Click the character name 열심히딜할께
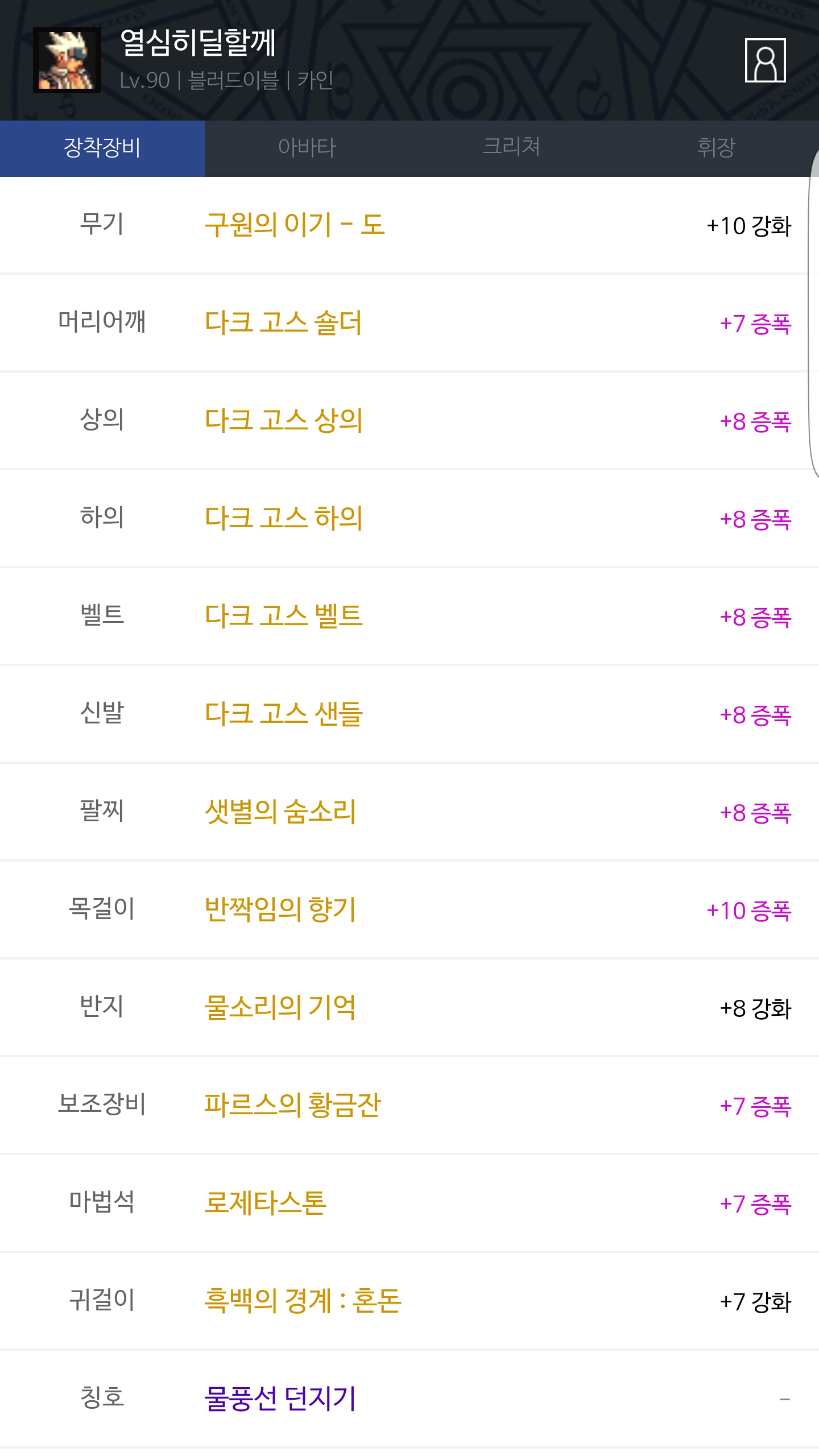 pos(198,43)
